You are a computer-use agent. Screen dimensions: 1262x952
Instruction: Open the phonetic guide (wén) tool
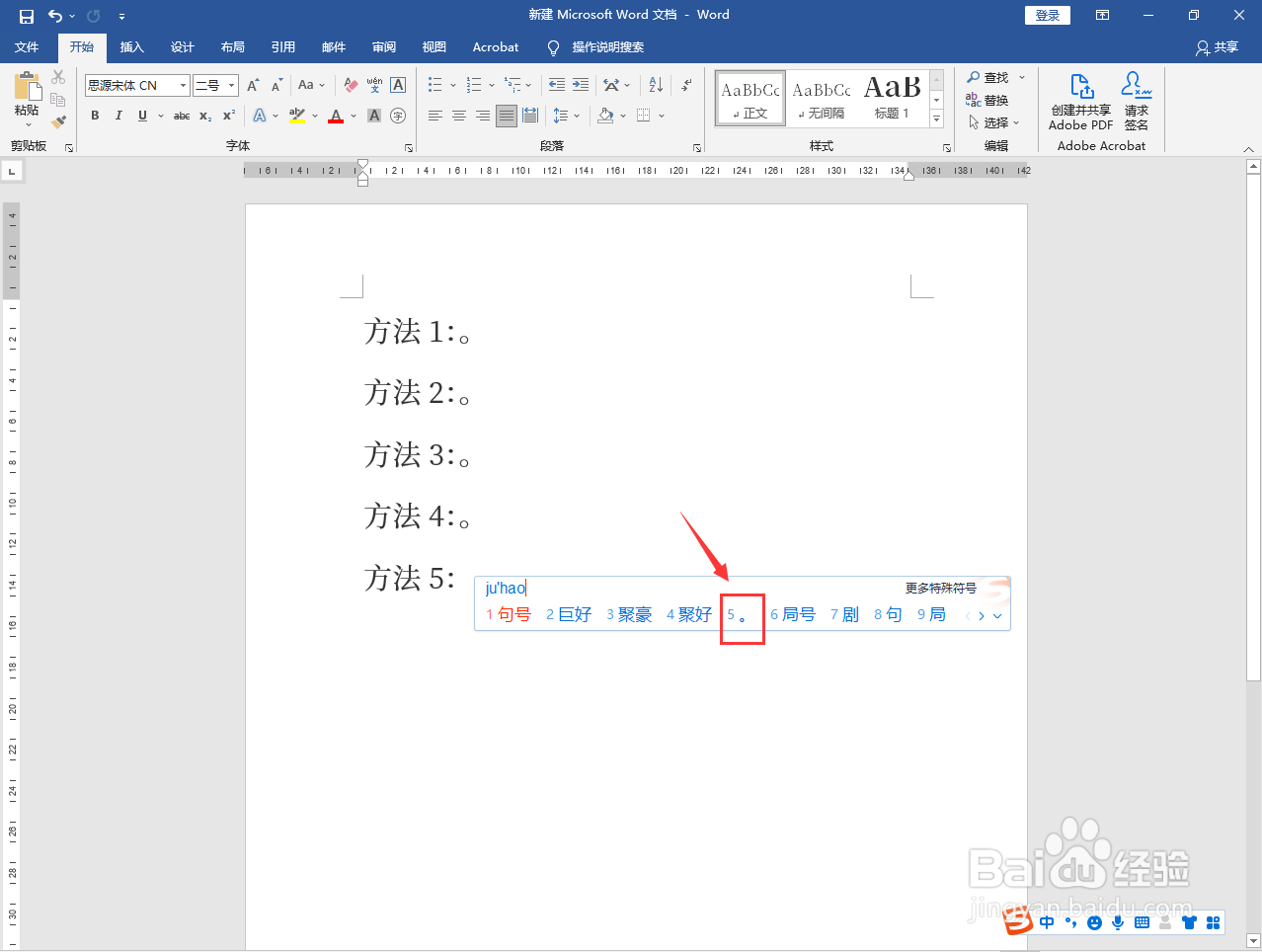pos(374,85)
